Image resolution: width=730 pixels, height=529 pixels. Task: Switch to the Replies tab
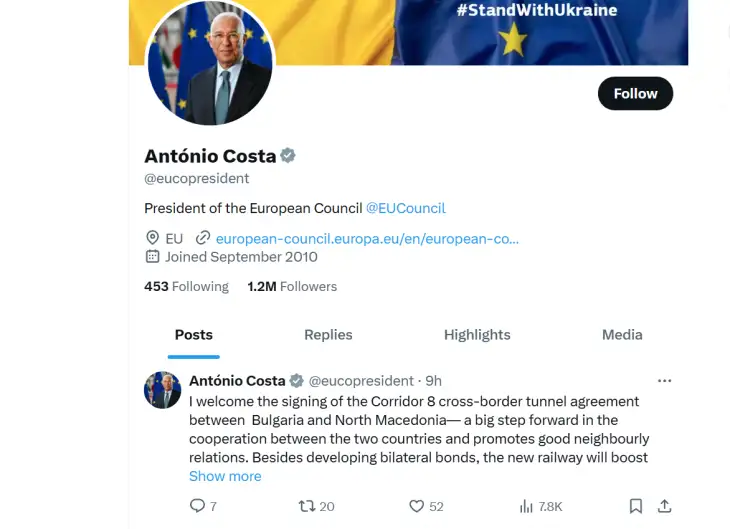(x=328, y=335)
